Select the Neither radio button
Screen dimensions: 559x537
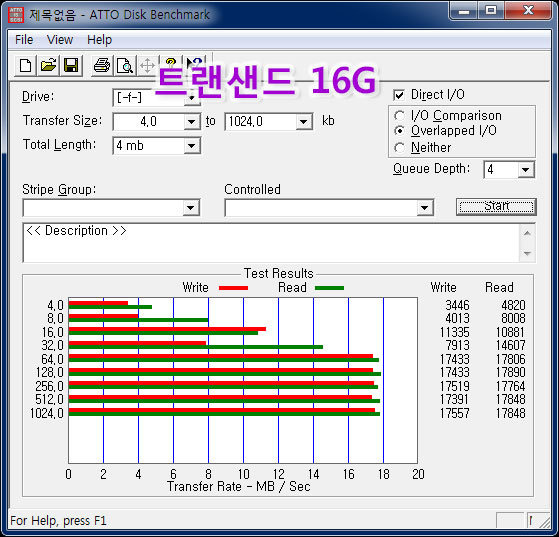tap(399, 147)
